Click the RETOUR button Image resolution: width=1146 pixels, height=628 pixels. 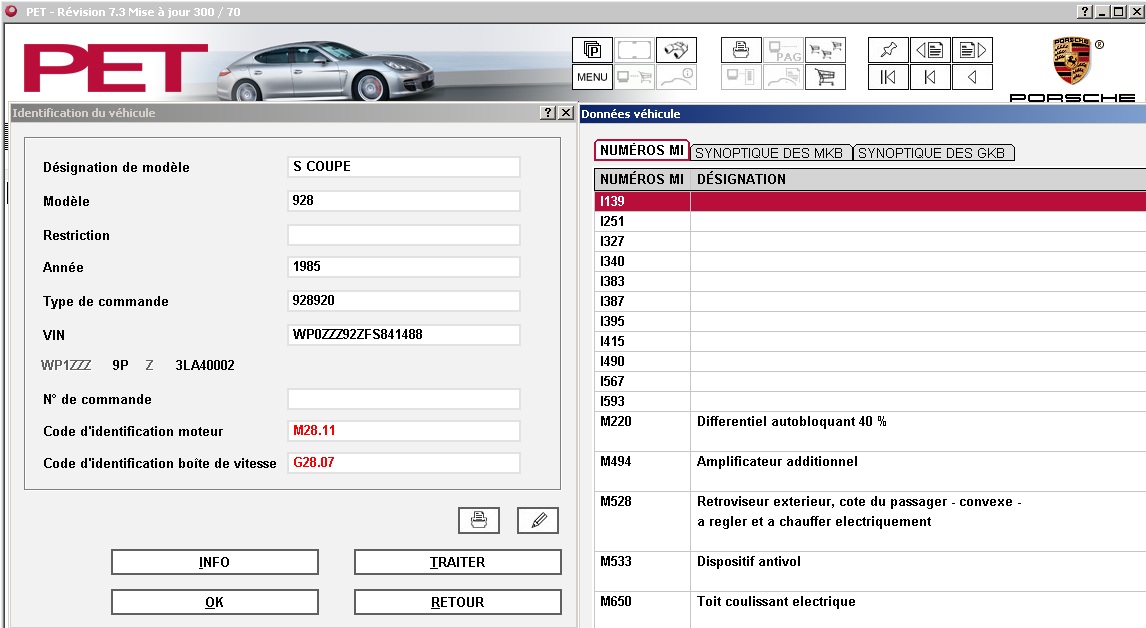tap(458, 602)
